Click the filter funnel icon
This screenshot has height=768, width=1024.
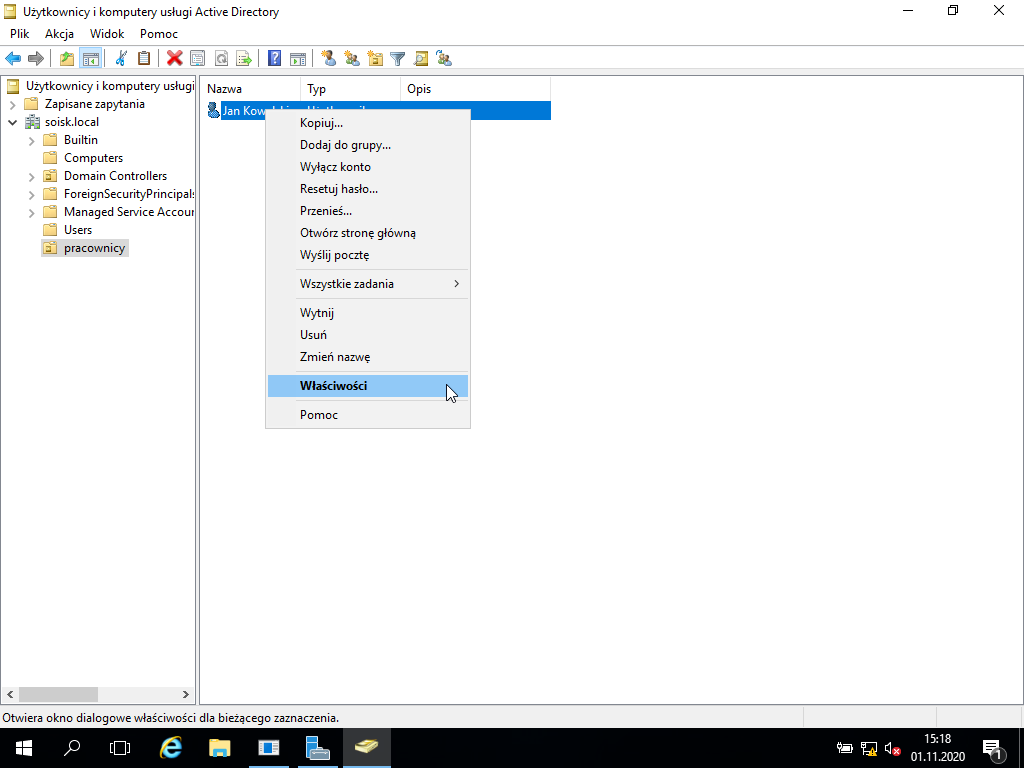pyautogui.click(x=398, y=59)
